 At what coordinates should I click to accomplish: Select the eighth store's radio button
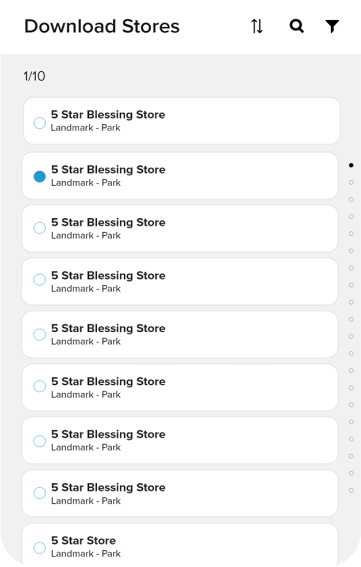tap(39, 493)
